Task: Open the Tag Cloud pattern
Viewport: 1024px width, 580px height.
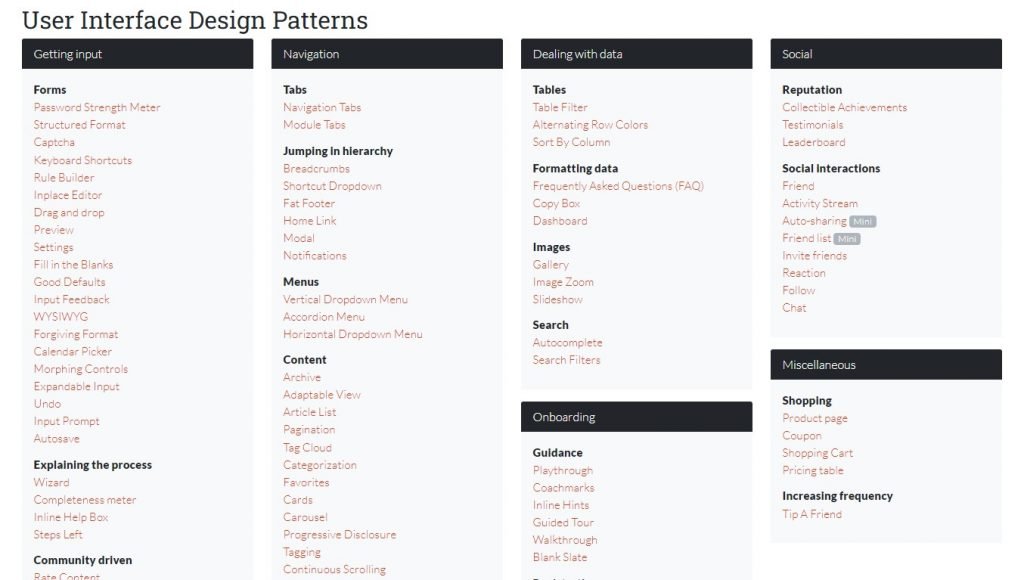Action: pyautogui.click(x=307, y=447)
